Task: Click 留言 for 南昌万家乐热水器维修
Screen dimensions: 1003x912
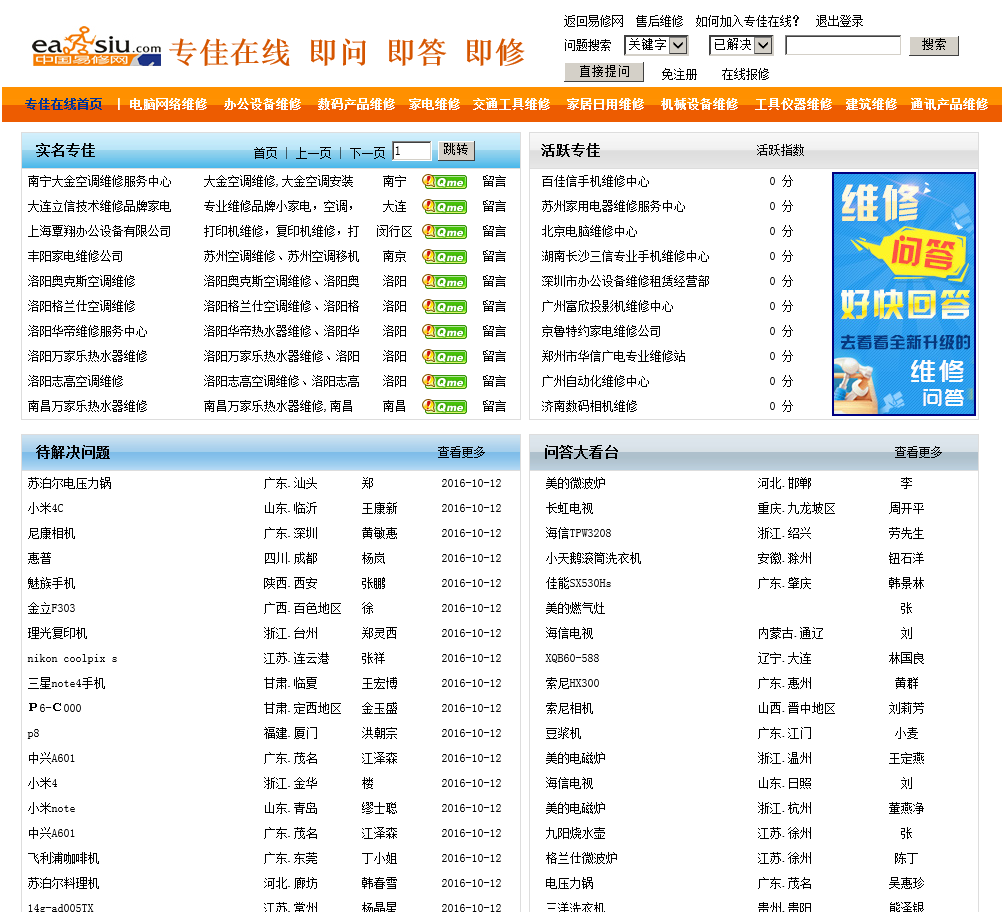Action: (494, 406)
